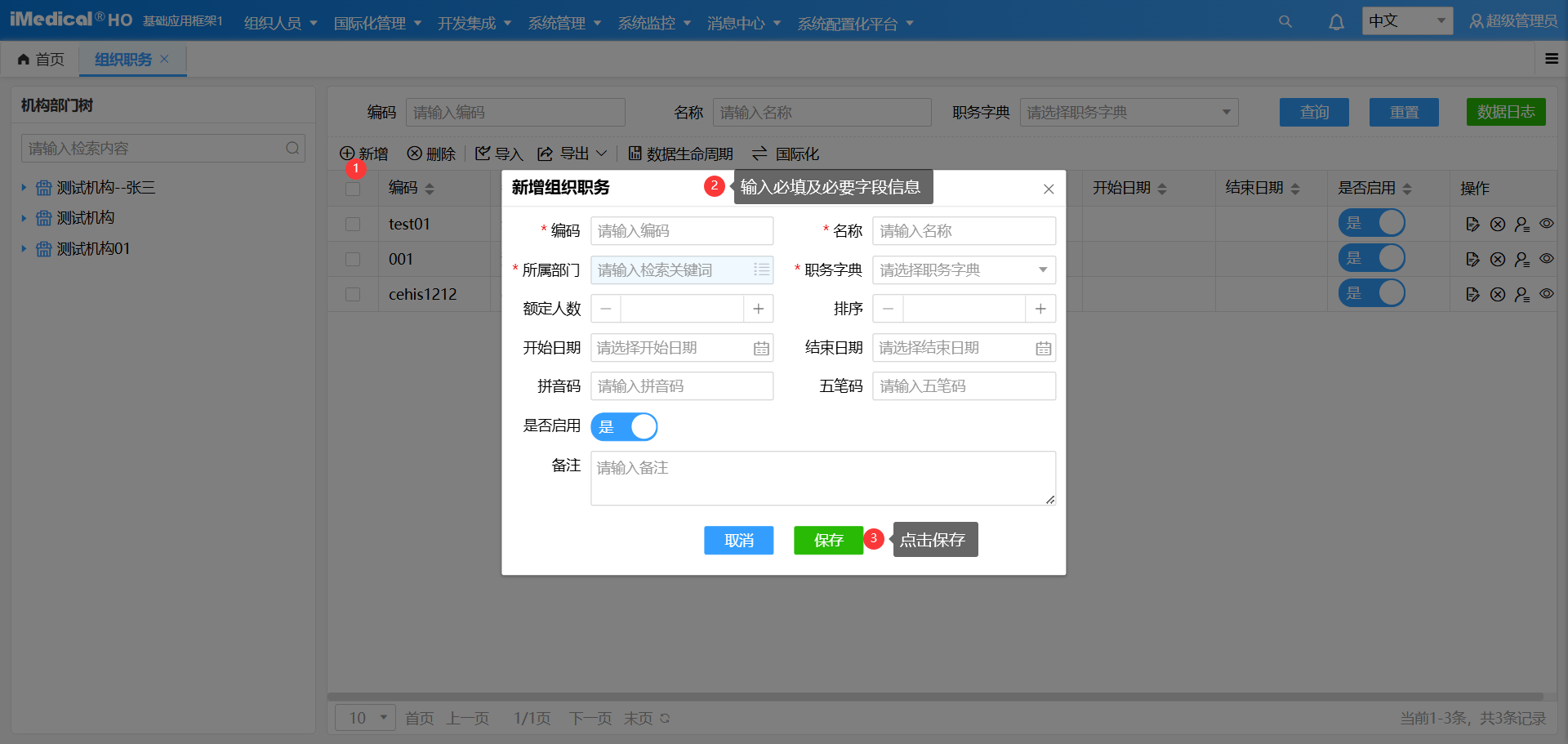Viewport: 1568px width, 744px height.
Task: Toggle 是否启用 switch in dialog
Action: pyautogui.click(x=624, y=426)
